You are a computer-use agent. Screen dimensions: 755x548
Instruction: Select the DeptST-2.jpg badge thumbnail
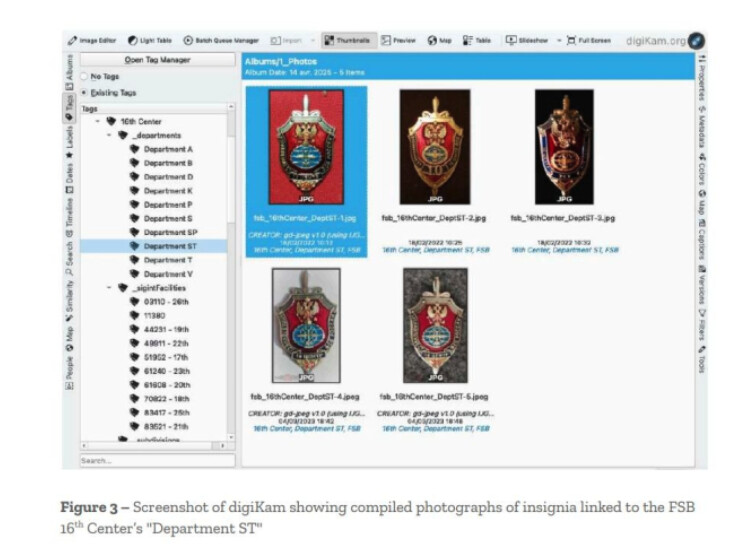coord(435,147)
